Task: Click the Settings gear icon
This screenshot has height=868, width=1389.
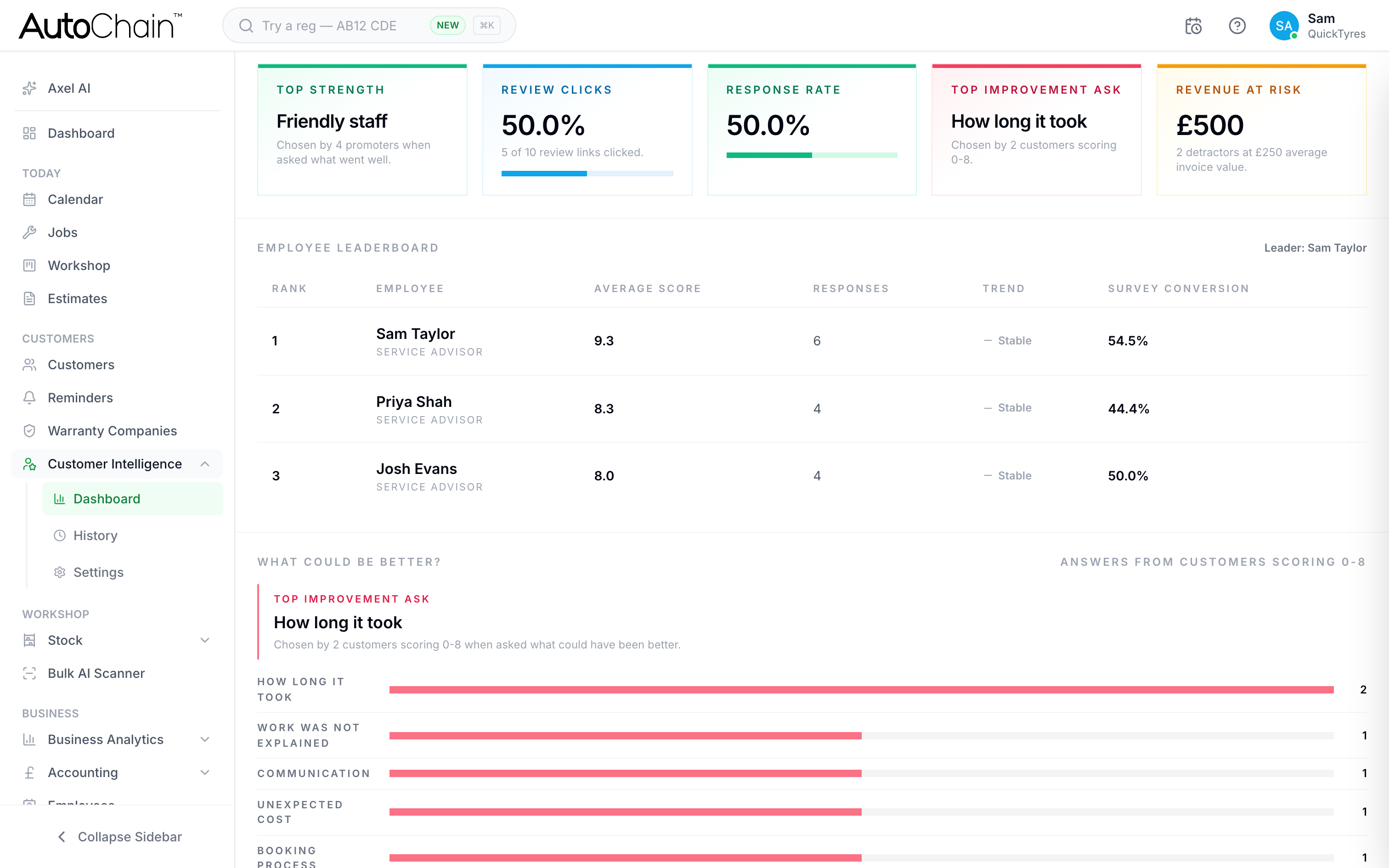Action: pos(60,572)
